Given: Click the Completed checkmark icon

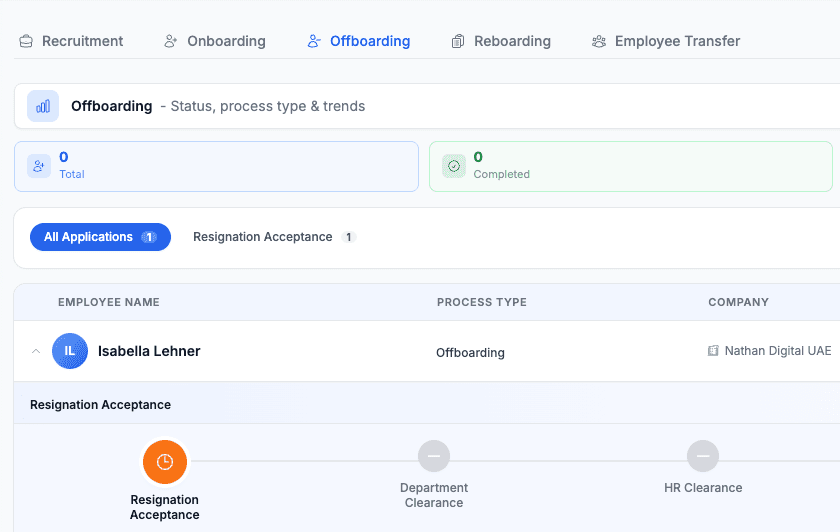Looking at the screenshot, I should 454,166.
